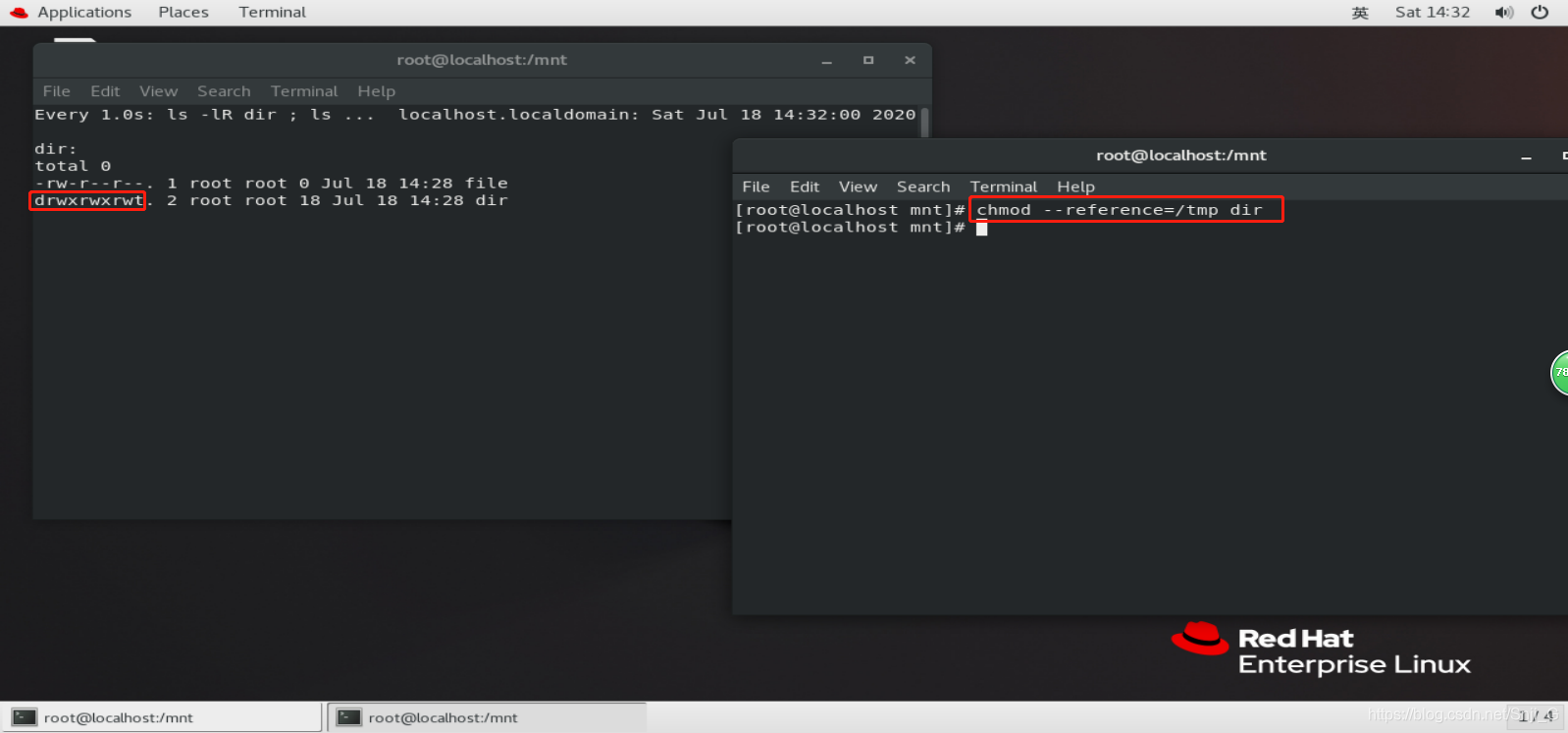Open Search menu in right terminal window

[x=923, y=186]
